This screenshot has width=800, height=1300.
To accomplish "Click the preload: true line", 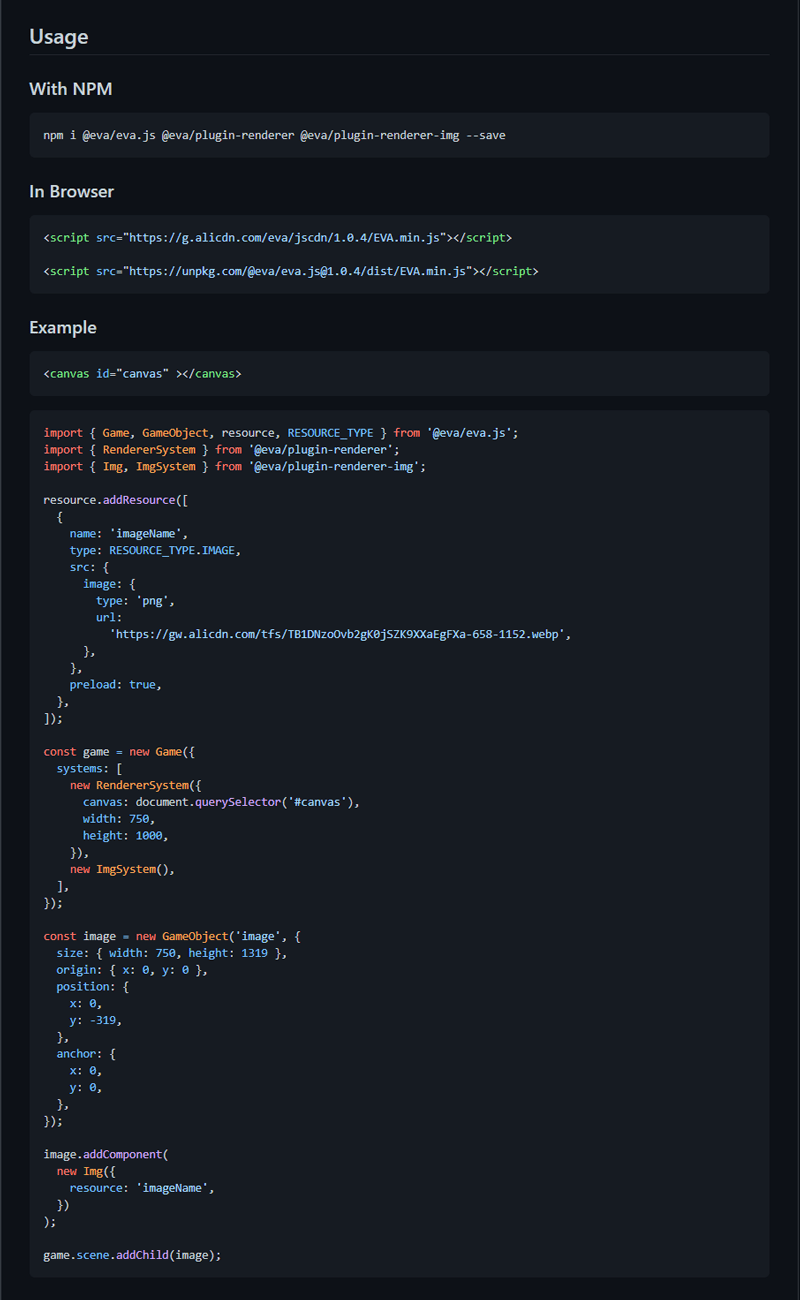I will 115,685.
